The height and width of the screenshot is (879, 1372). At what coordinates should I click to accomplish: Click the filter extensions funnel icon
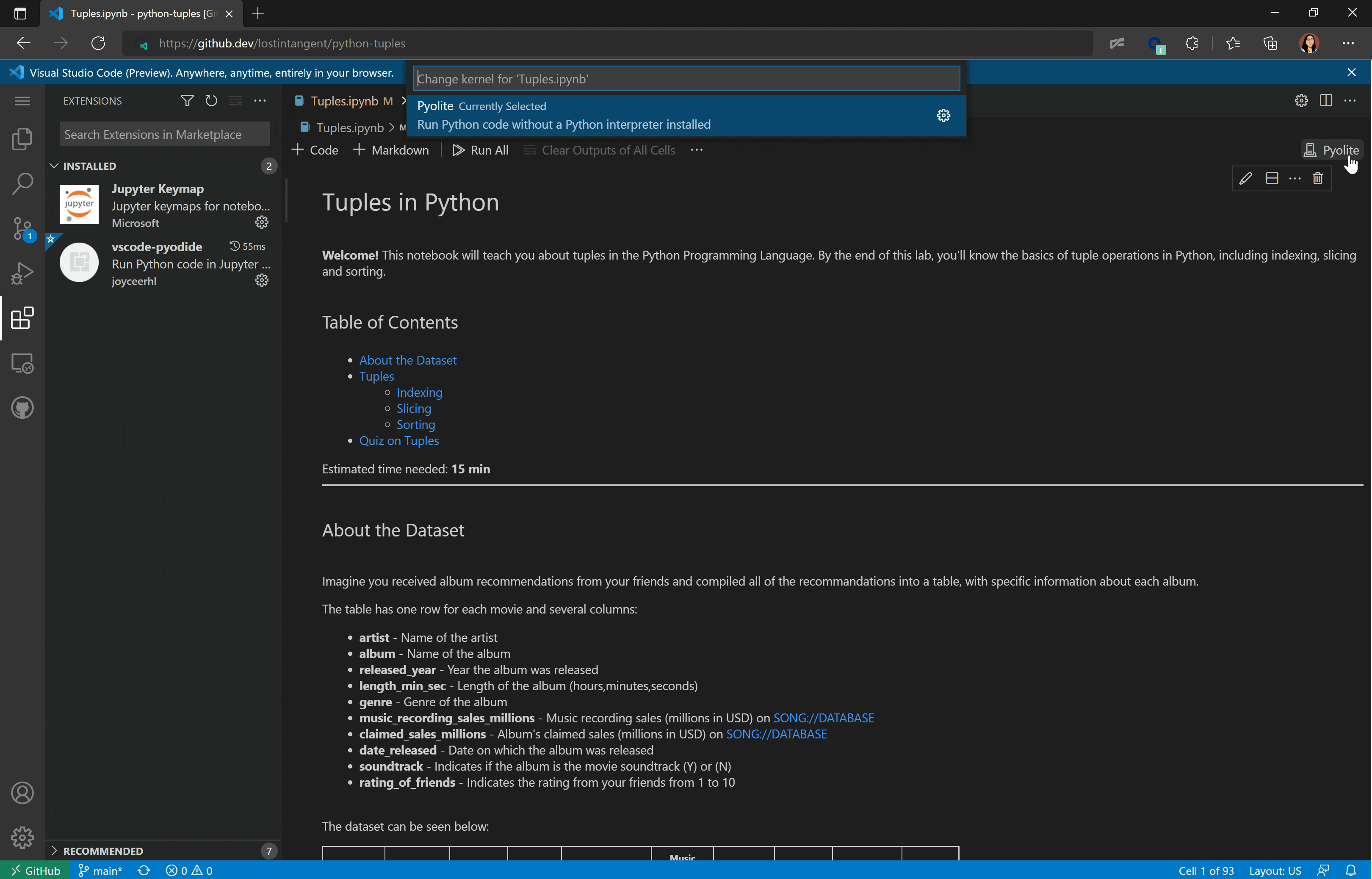point(187,101)
